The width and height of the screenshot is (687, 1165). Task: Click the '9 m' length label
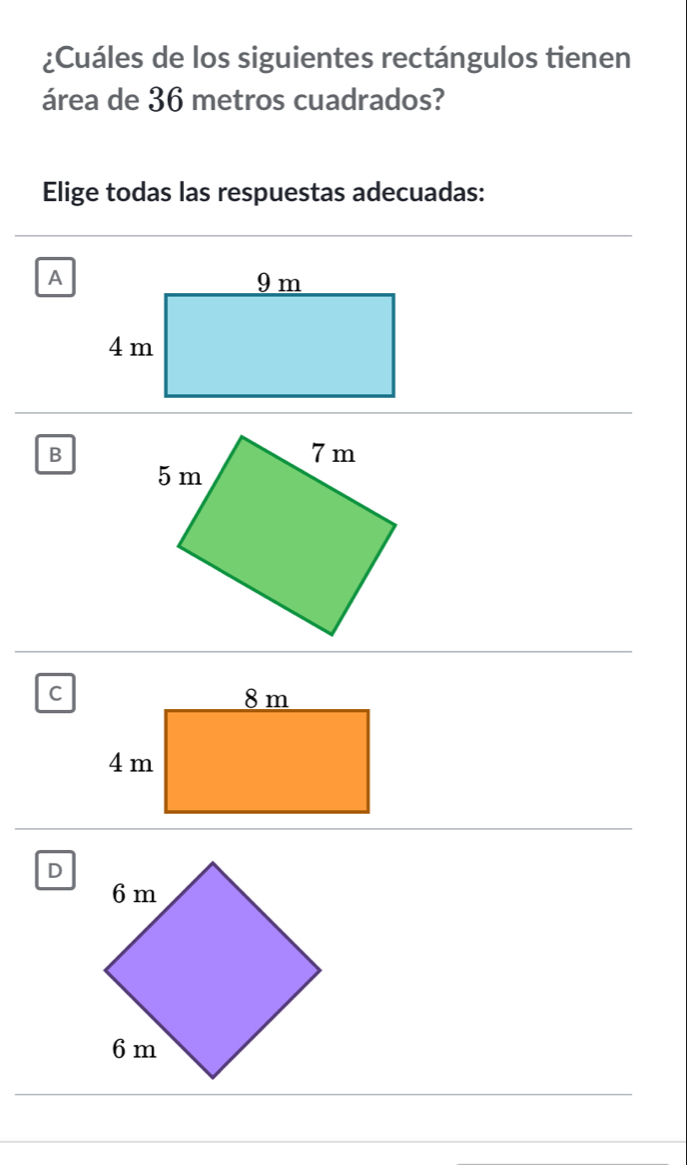point(279,283)
